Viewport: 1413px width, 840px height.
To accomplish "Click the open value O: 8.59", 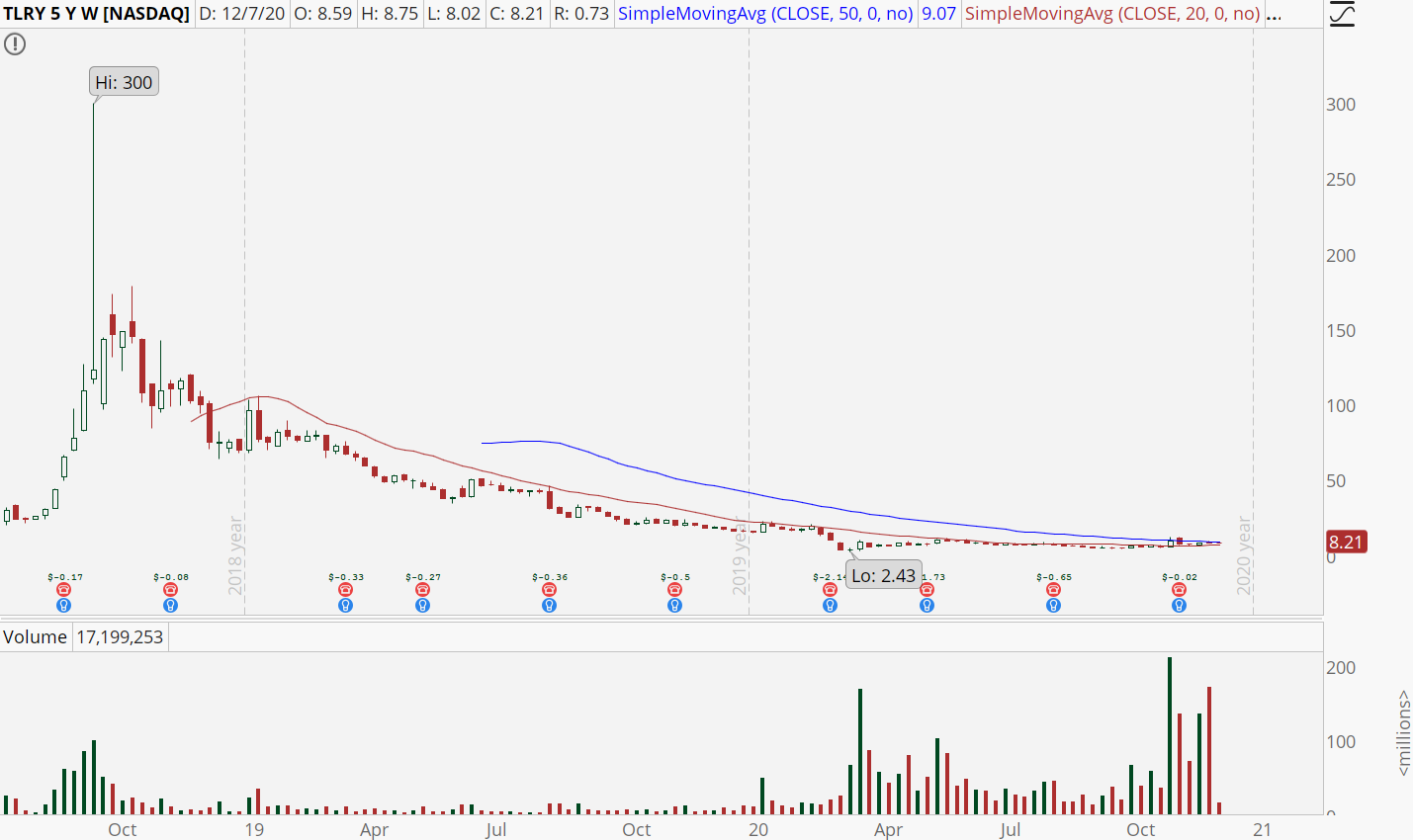I will click(322, 14).
